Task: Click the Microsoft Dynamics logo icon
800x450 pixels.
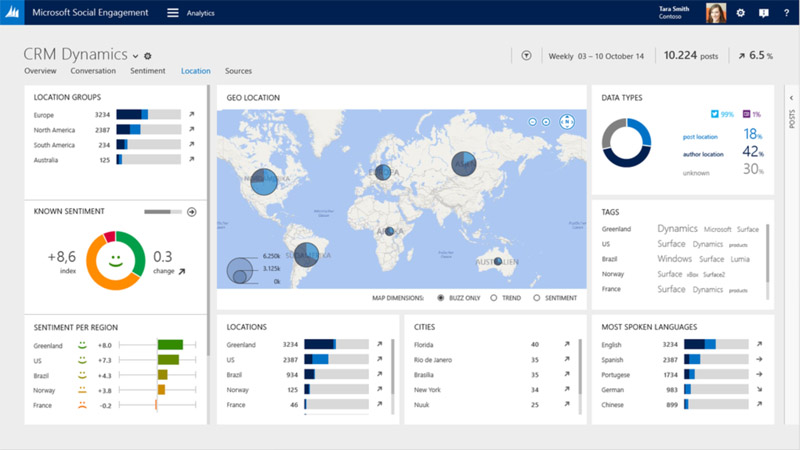Action: tap(12, 12)
